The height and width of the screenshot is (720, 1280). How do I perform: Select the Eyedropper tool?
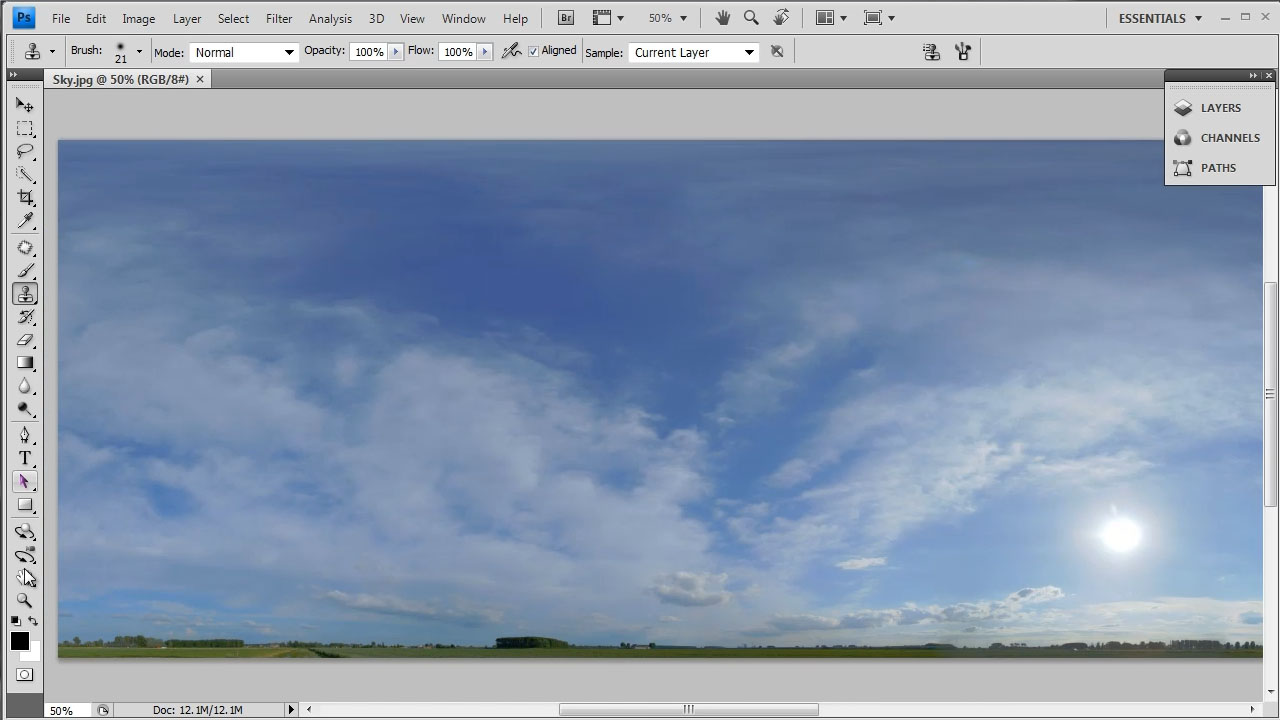[25, 221]
